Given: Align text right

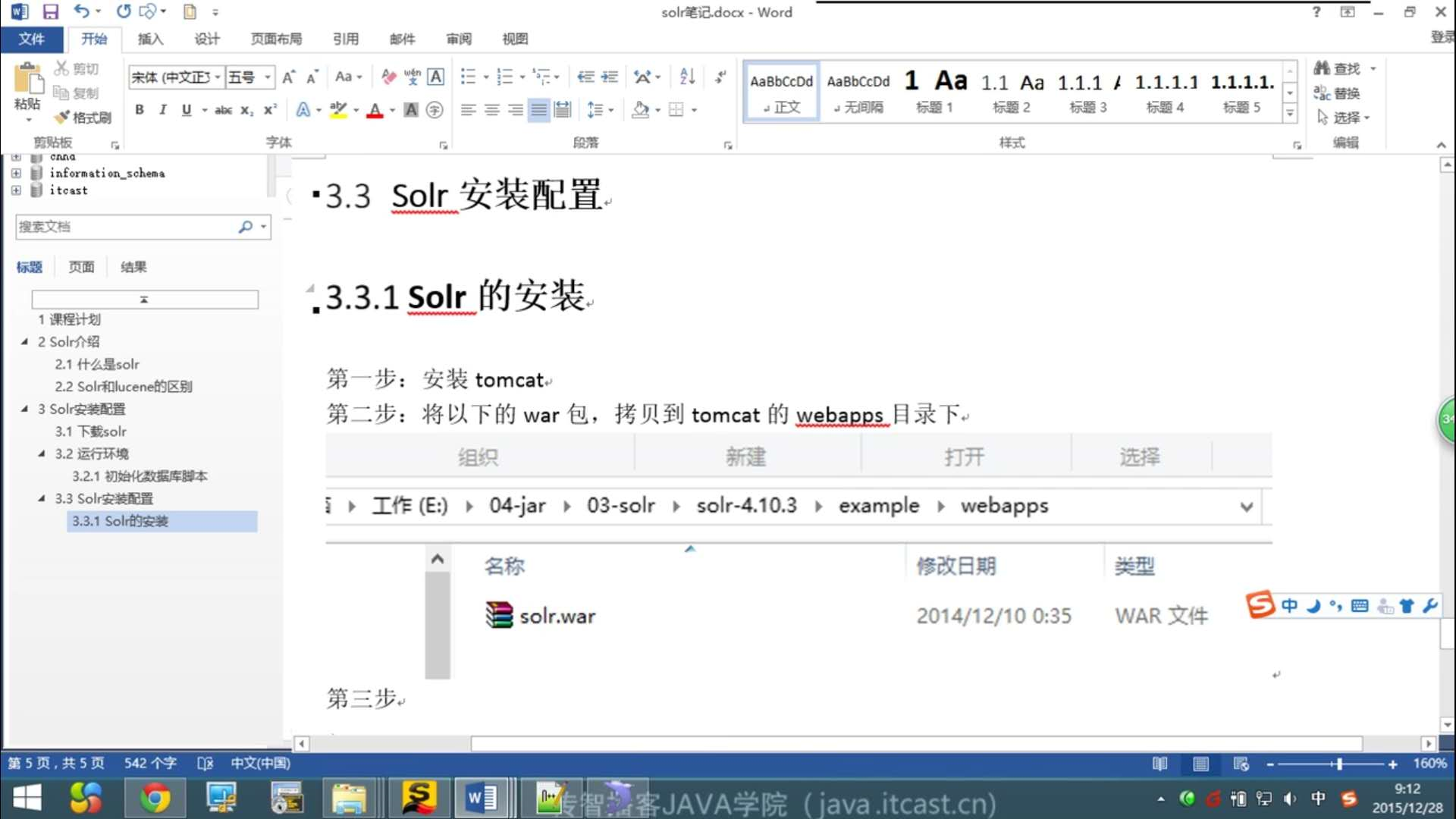Looking at the screenshot, I should pos(515,110).
